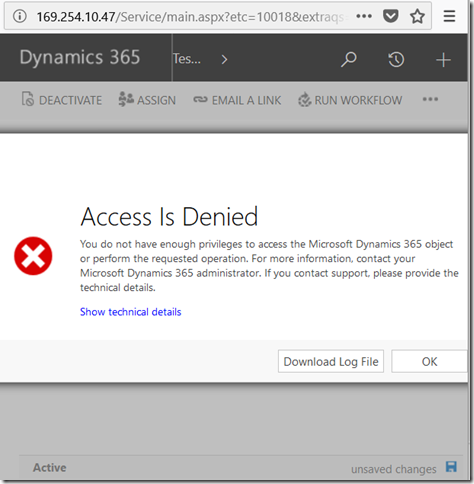Viewport: 474px width, 484px height.
Task: Click the ASSIGN command
Action: (147, 100)
